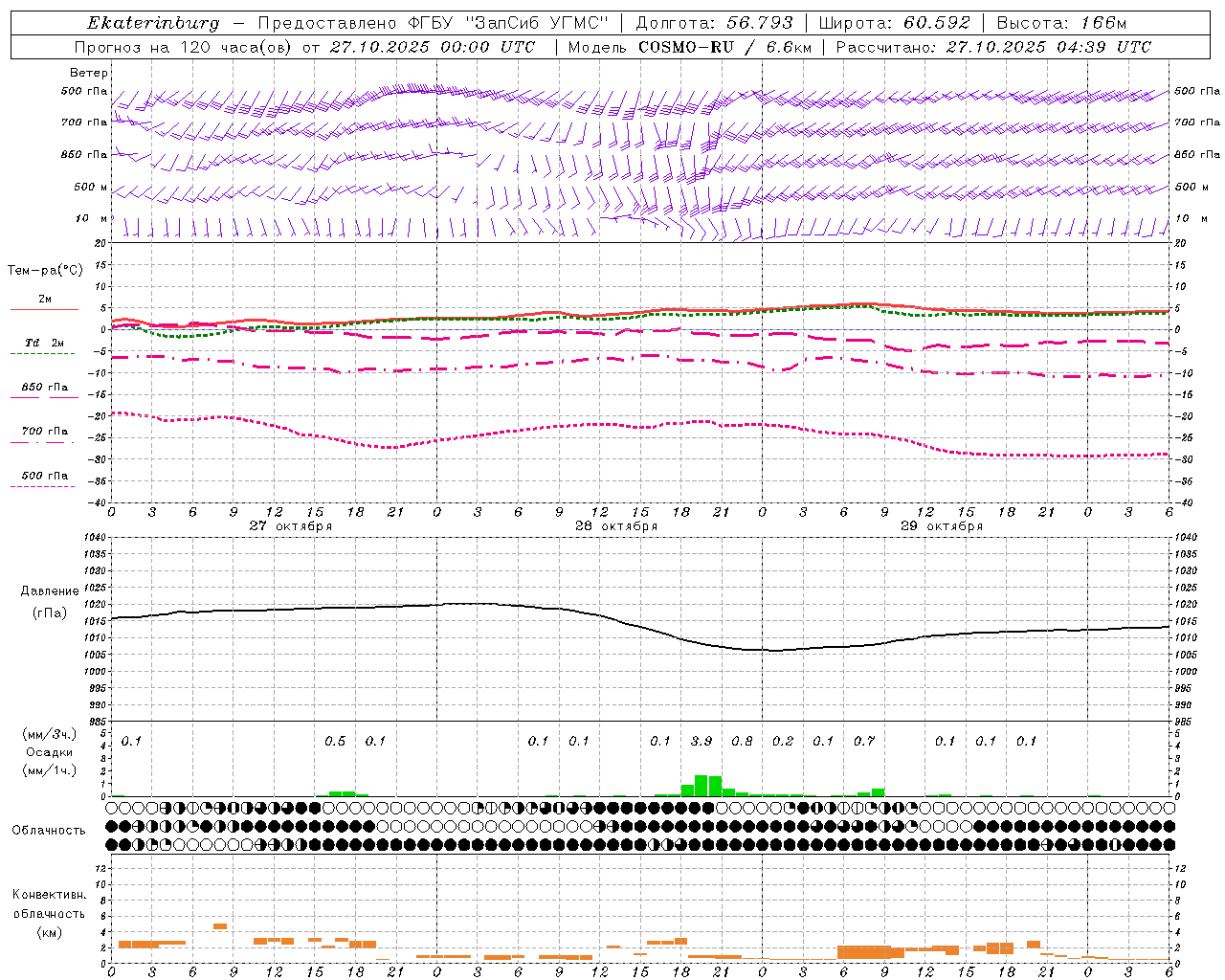1225x980 pixels.
Task: Click the red 2м legend line sample
Action: coord(44,309)
